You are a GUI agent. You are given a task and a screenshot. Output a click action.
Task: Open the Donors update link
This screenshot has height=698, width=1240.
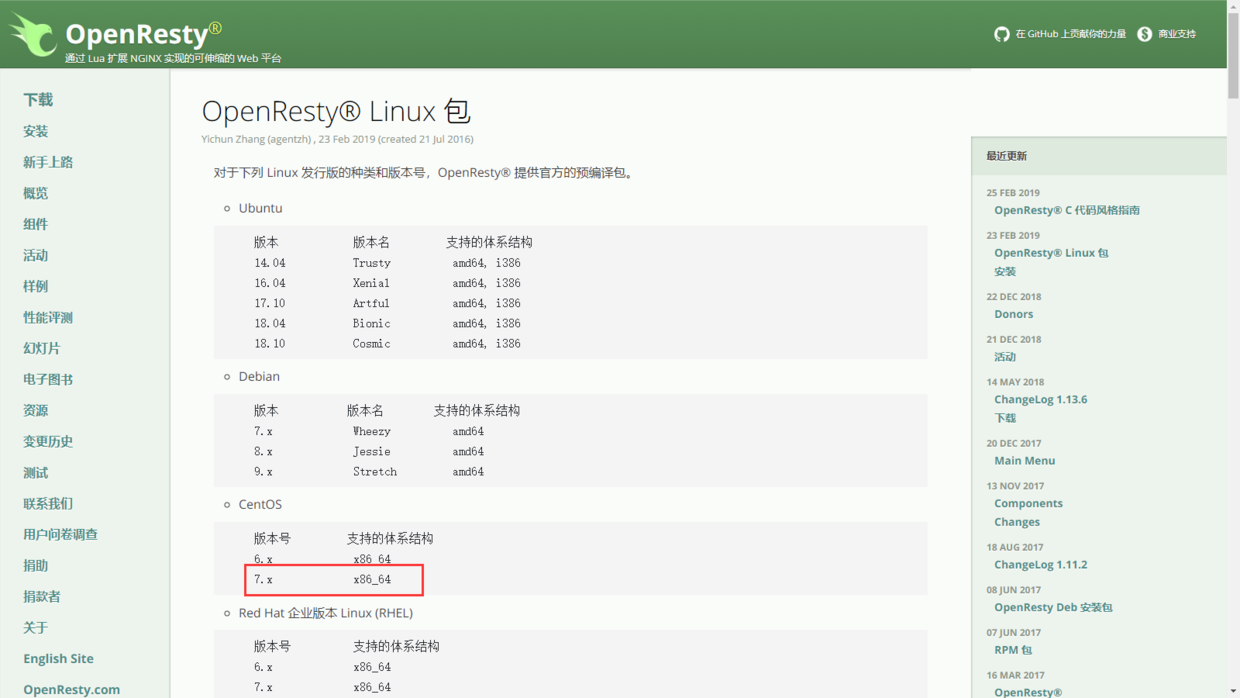click(x=1014, y=314)
